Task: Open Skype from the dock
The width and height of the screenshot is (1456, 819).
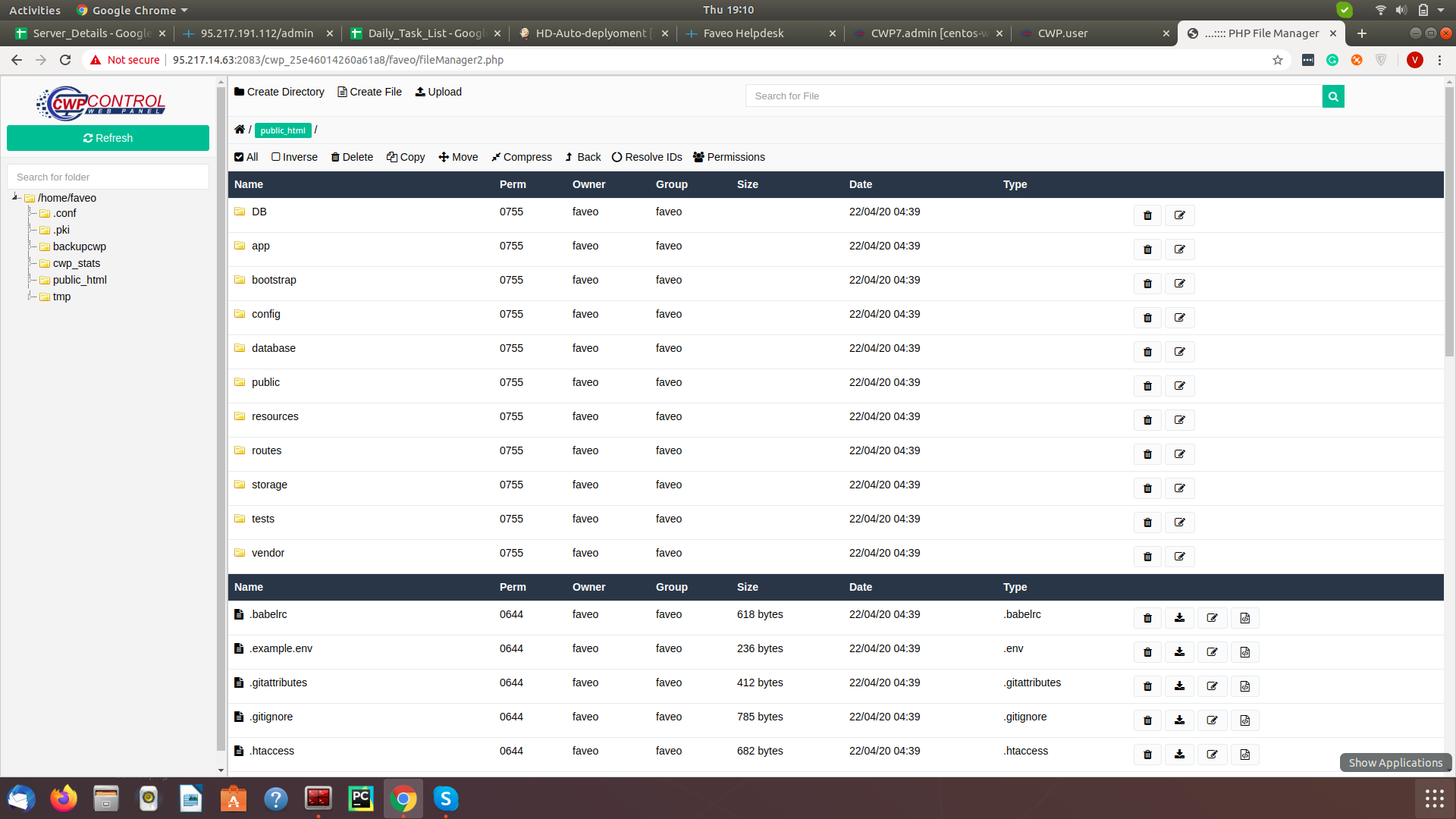Action: coord(446,799)
